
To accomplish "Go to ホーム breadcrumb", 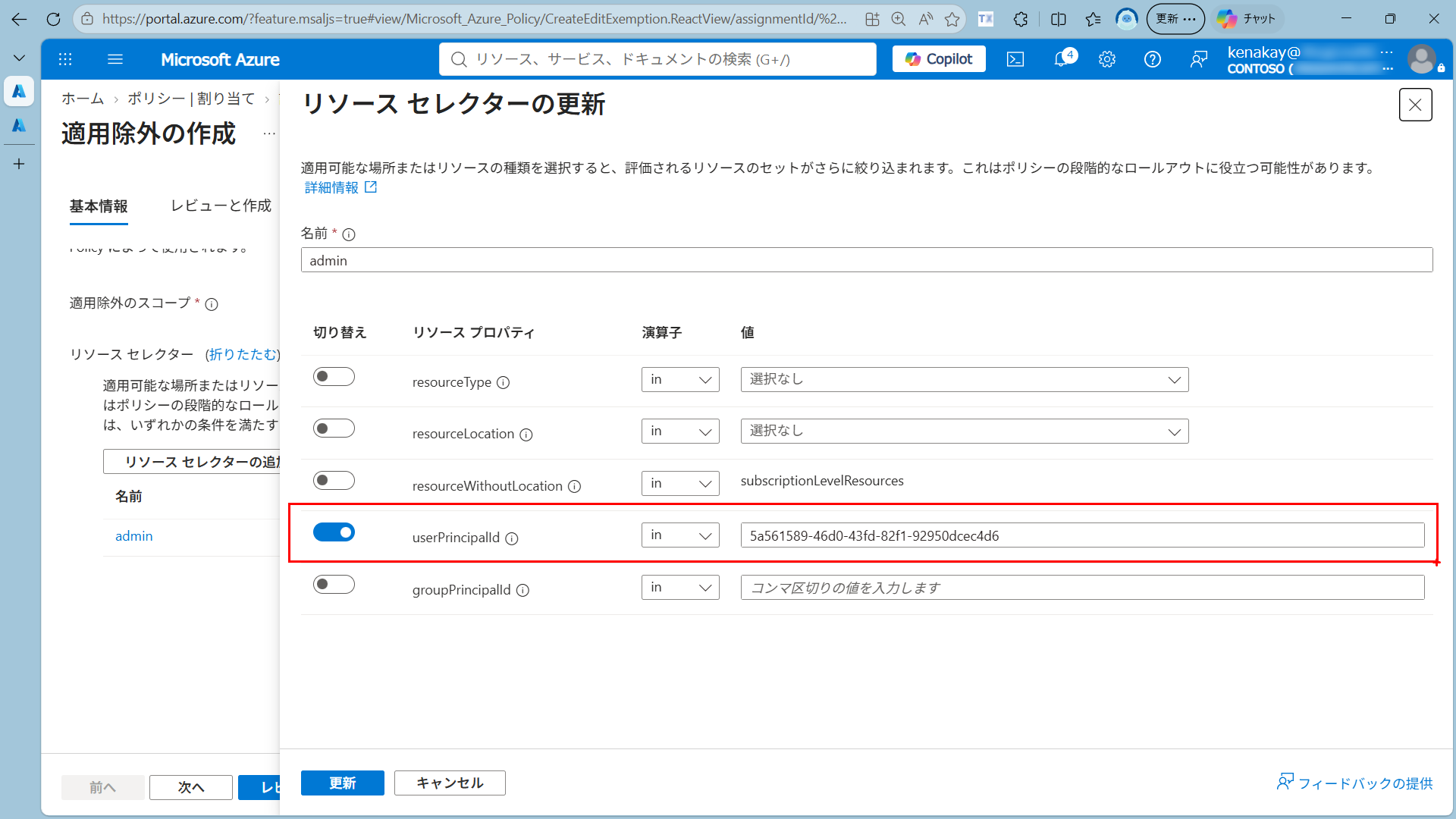I will click(x=83, y=99).
